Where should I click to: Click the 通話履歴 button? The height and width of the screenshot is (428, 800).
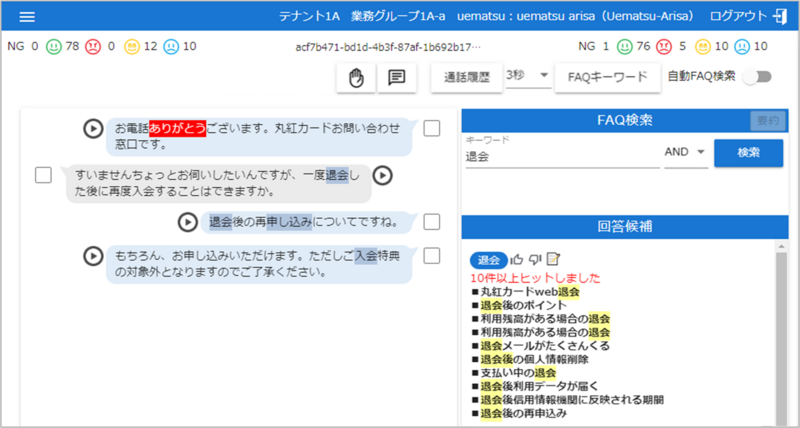click(x=466, y=77)
